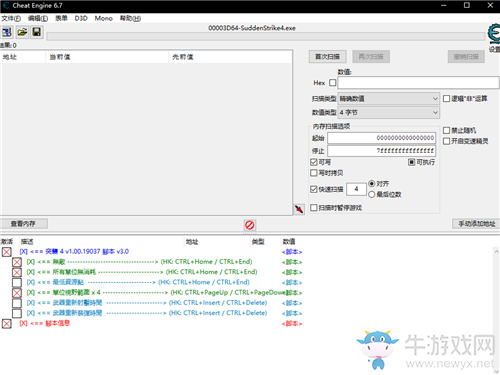Minimize the Cheat Engine window
This screenshot has width=500, height=375.
click(443, 5)
